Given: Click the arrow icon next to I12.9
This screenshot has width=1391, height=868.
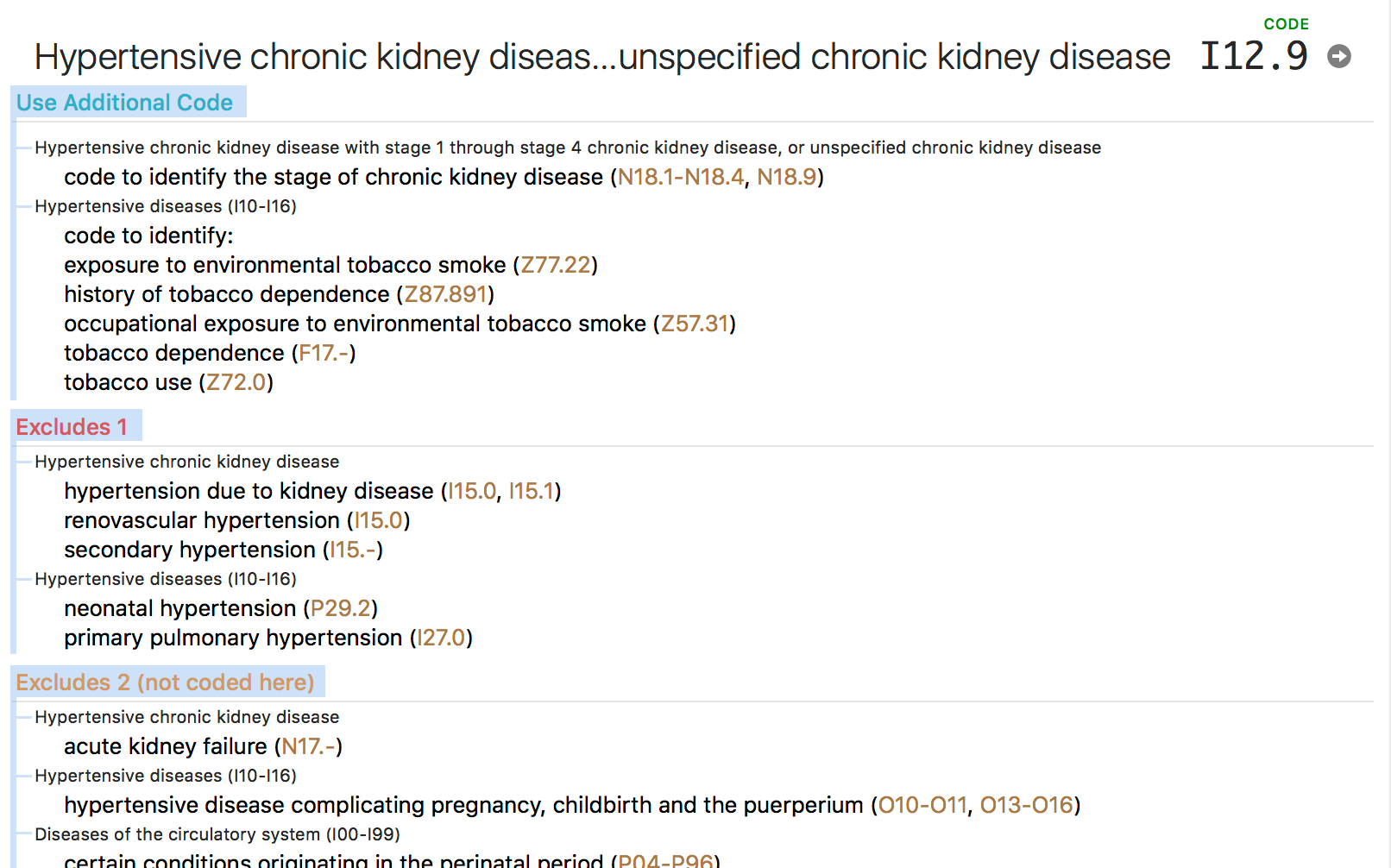Looking at the screenshot, I should click(x=1338, y=56).
